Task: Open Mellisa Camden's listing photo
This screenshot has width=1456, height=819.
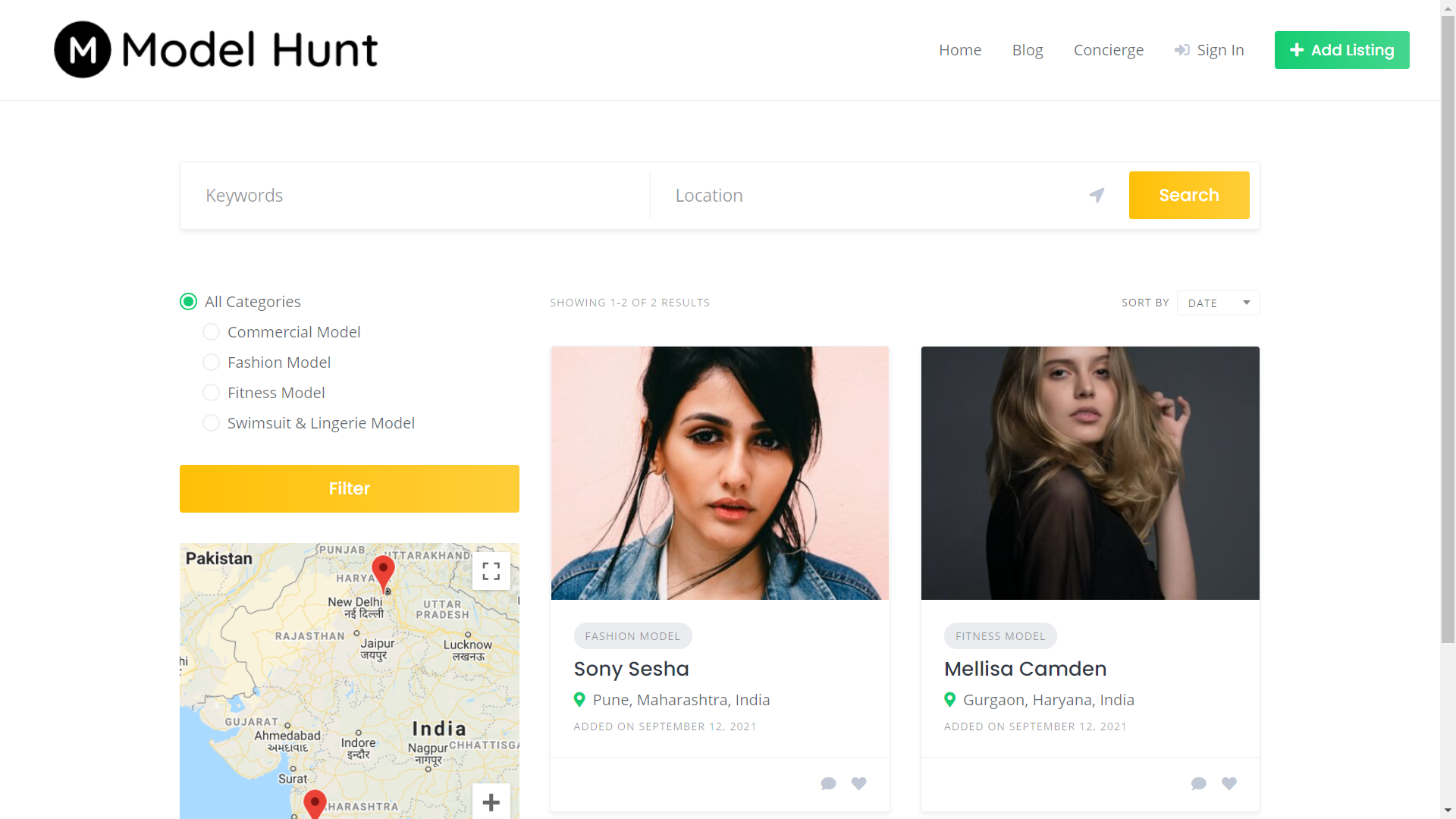Action: [1090, 473]
